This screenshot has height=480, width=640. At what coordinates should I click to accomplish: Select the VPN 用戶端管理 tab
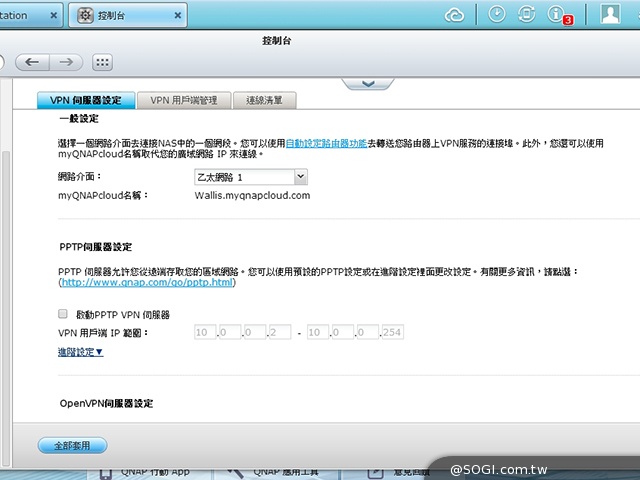184,100
